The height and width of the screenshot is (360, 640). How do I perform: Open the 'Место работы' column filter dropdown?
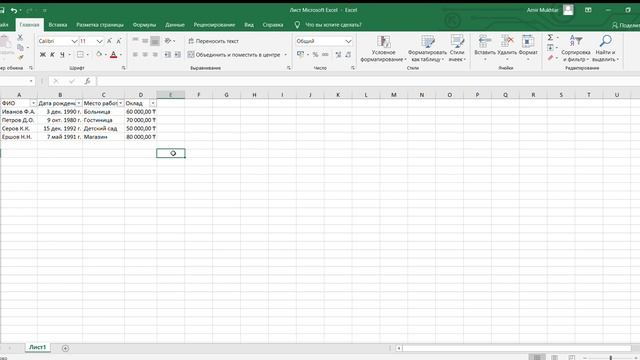[x=121, y=103]
